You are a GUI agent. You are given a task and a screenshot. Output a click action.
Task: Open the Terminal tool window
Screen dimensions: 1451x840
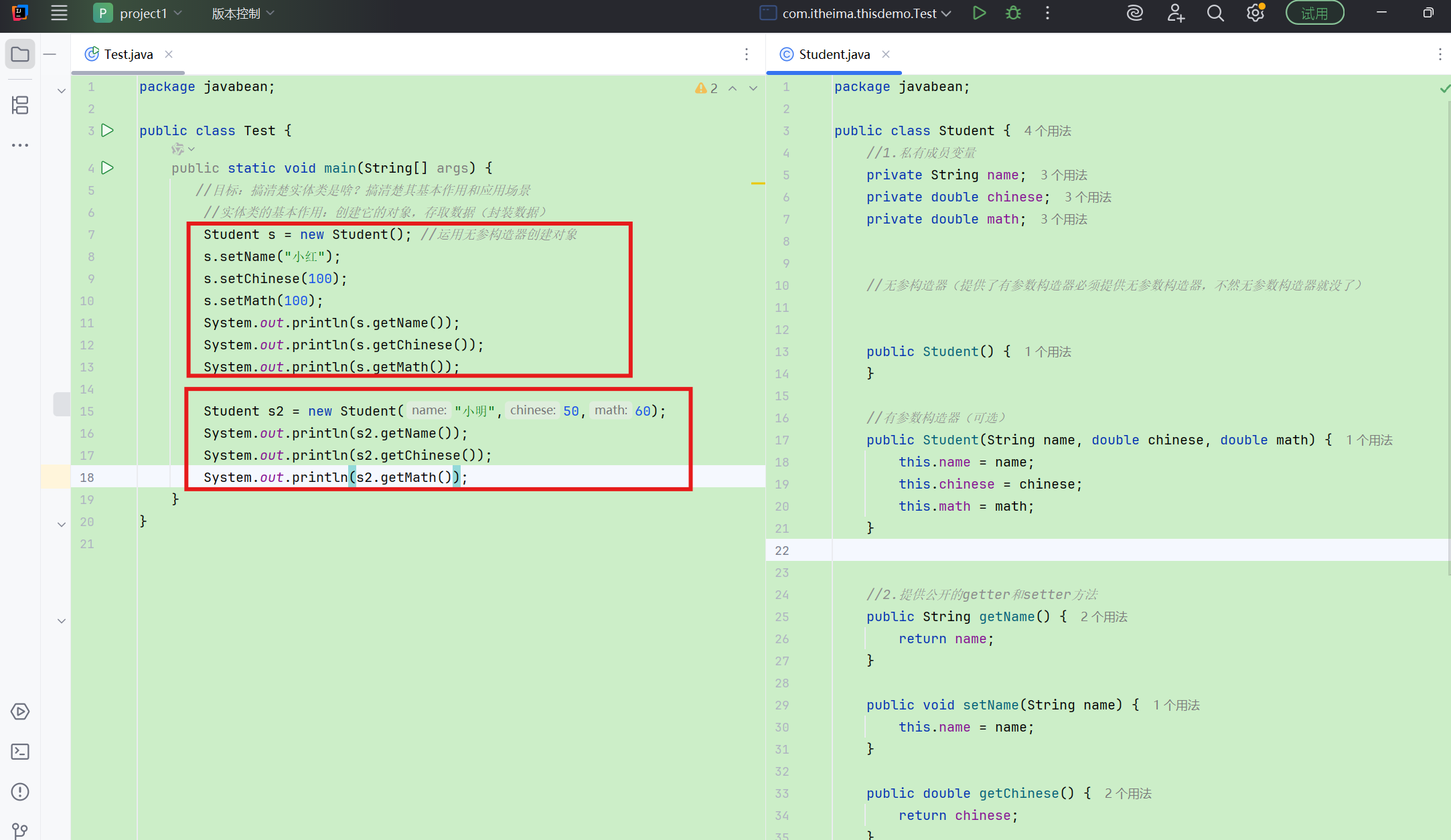(20, 752)
